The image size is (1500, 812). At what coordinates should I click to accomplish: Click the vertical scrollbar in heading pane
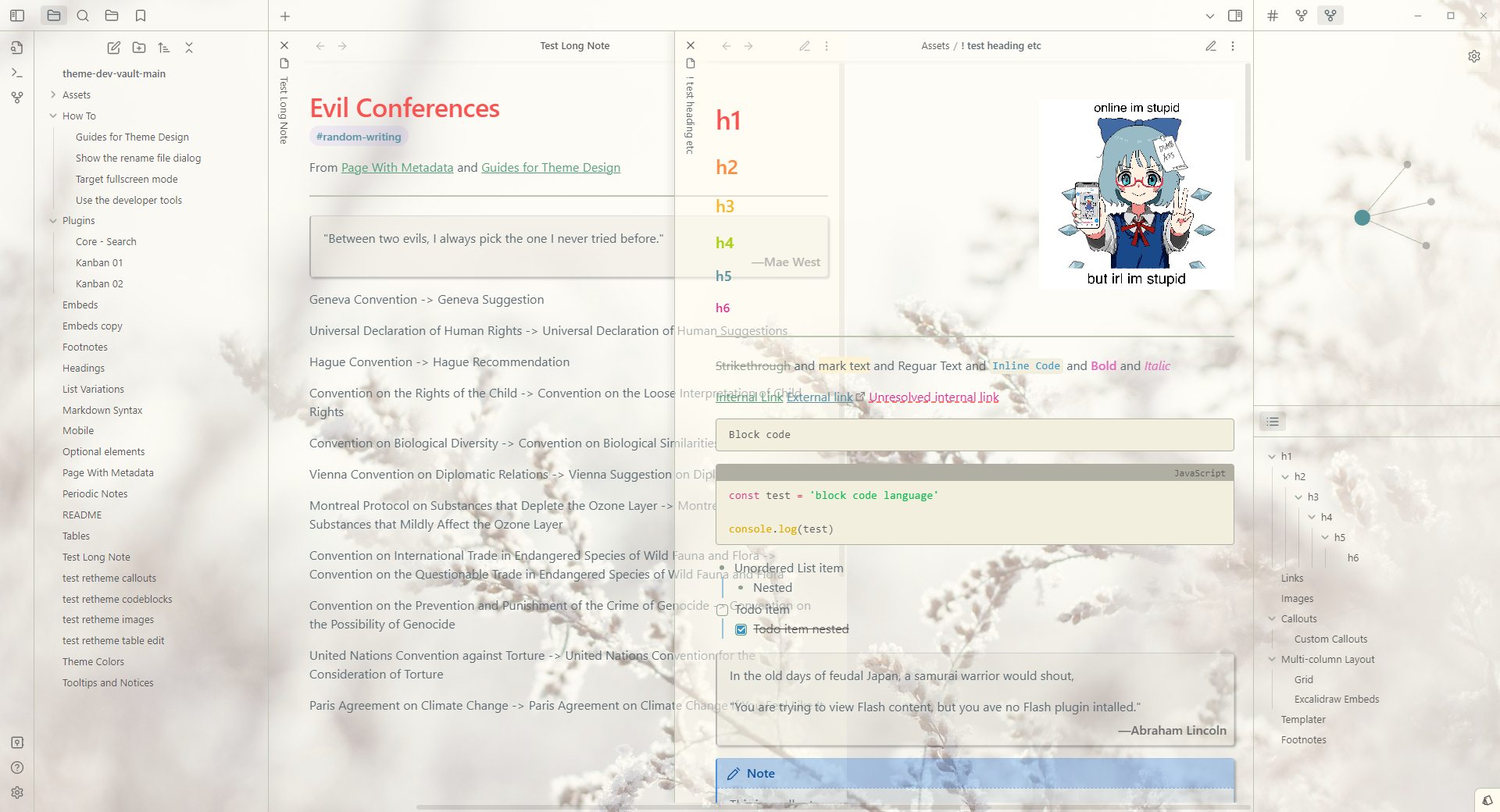(x=1248, y=113)
